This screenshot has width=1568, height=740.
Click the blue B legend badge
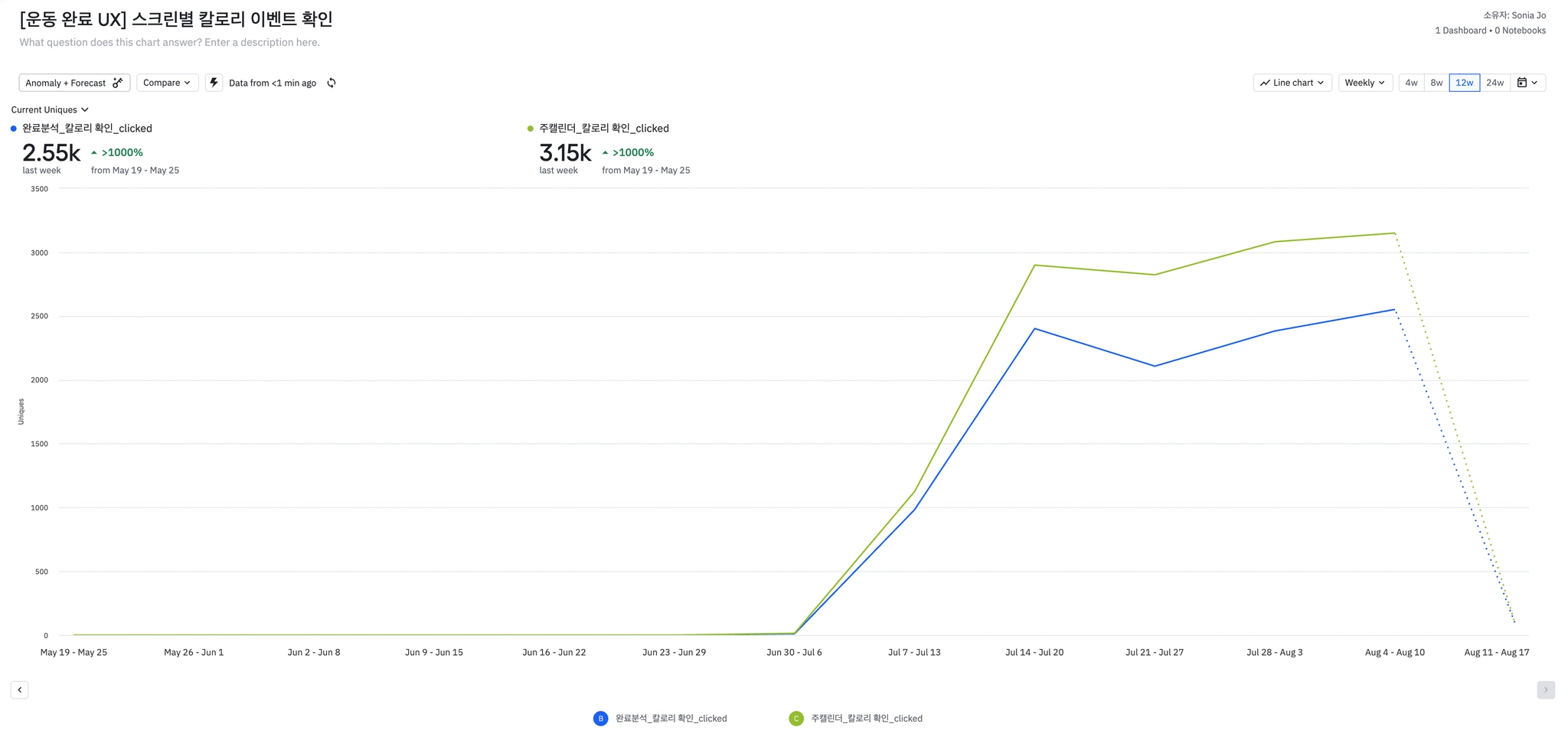[x=601, y=719]
